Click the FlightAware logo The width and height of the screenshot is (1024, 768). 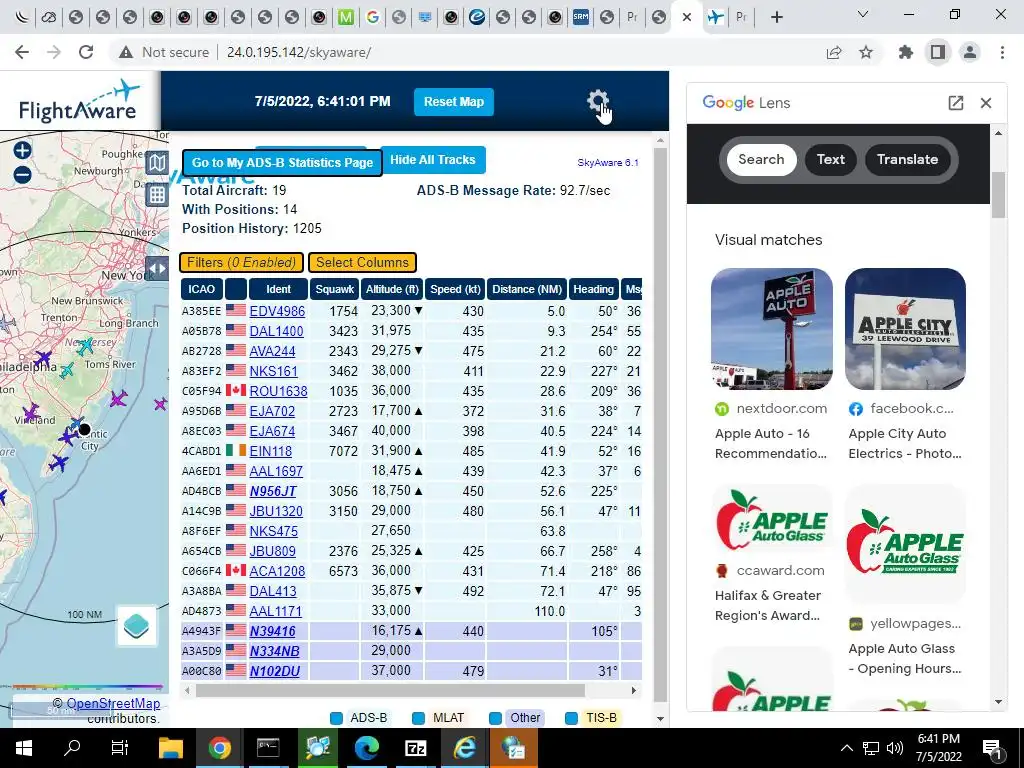[x=78, y=101]
